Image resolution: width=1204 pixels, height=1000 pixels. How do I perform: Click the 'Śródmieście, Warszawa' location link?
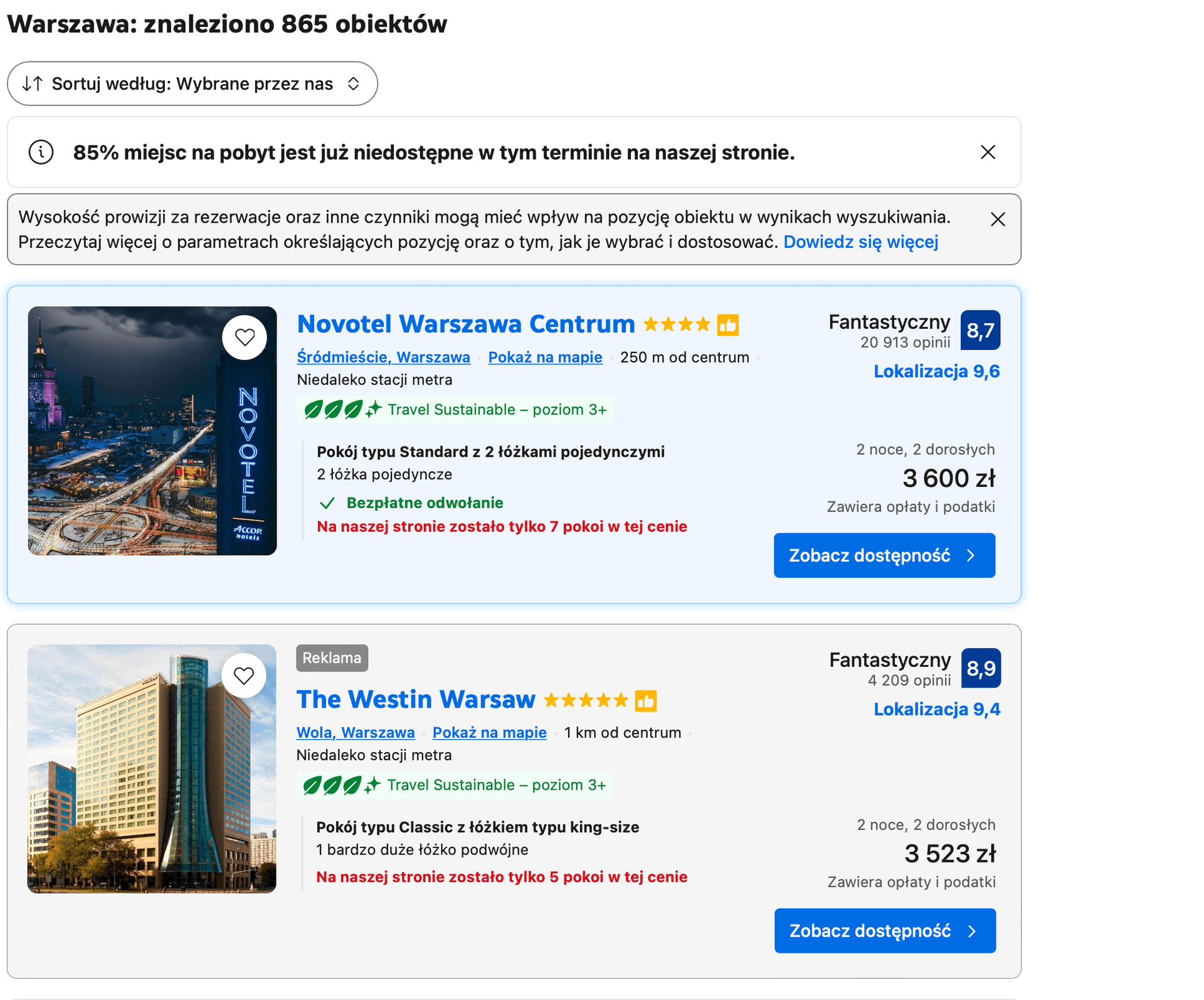(x=383, y=358)
